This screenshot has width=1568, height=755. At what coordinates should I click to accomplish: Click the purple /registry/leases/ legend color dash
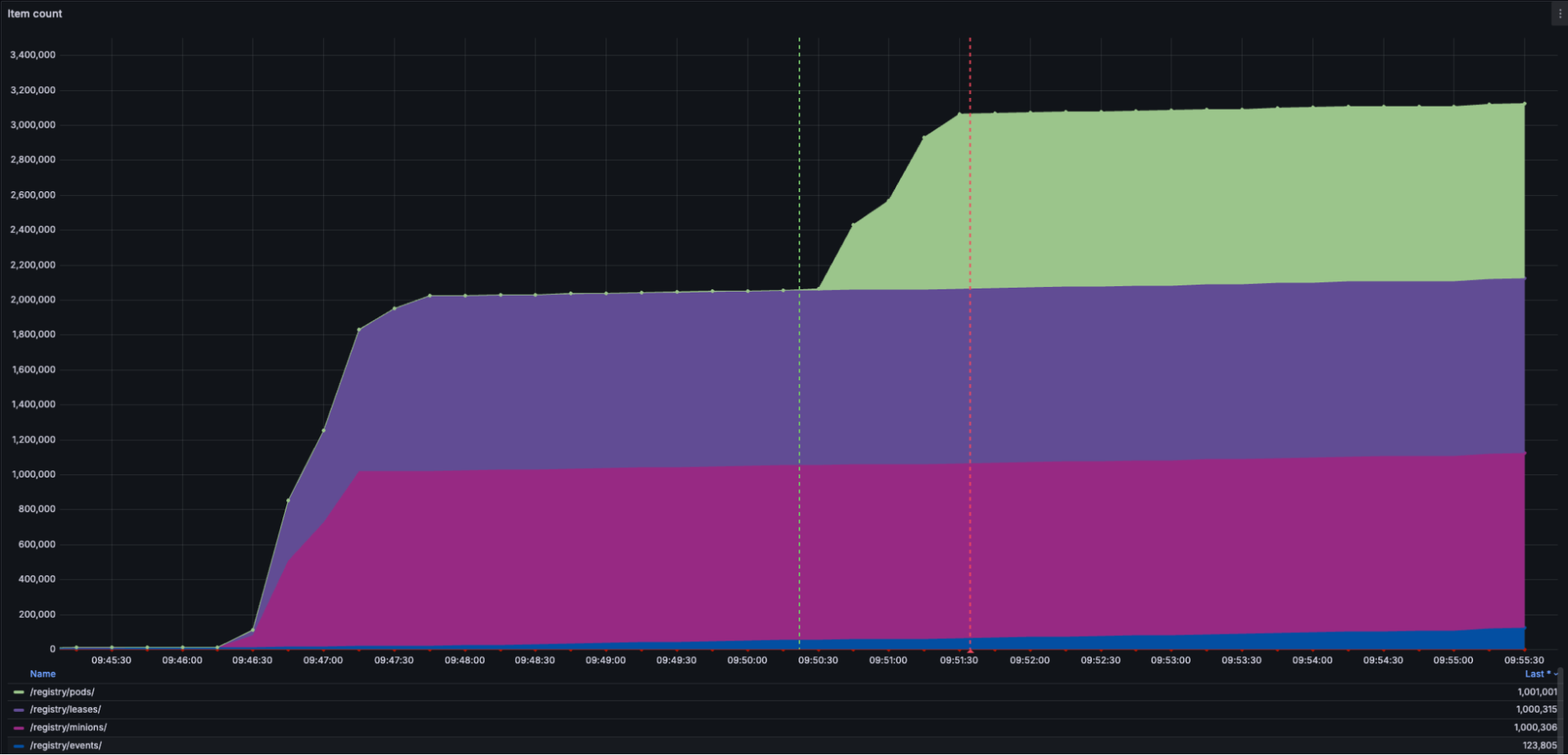click(19, 710)
